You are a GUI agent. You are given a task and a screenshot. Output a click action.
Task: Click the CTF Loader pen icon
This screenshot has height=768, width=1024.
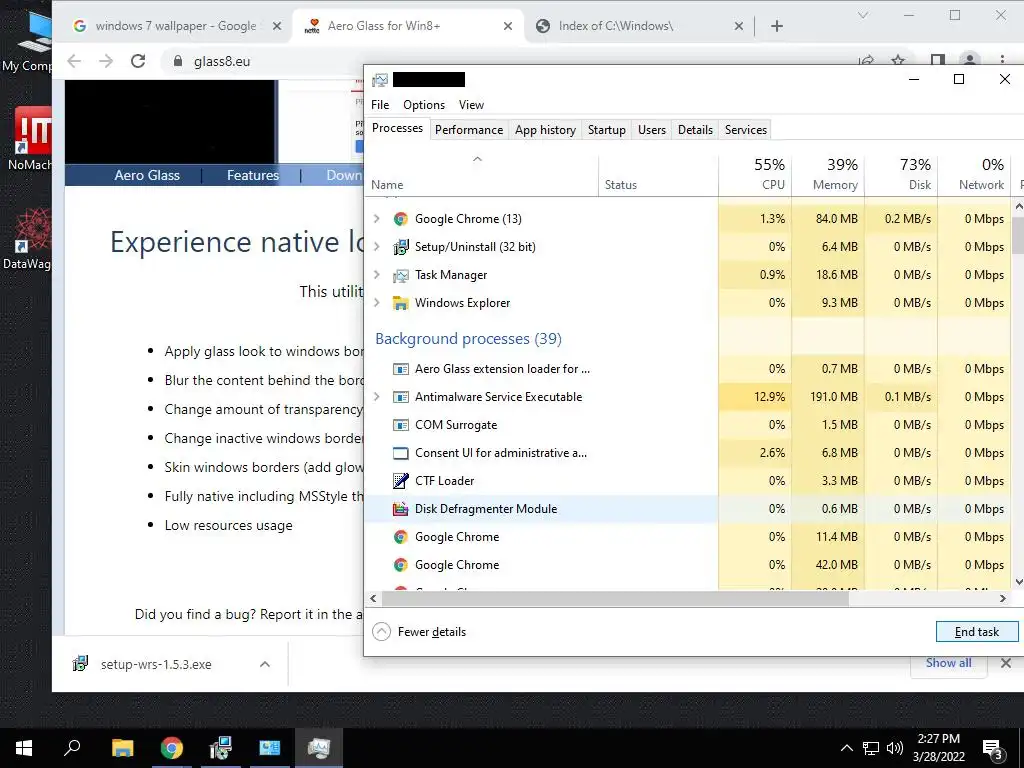[x=400, y=481]
